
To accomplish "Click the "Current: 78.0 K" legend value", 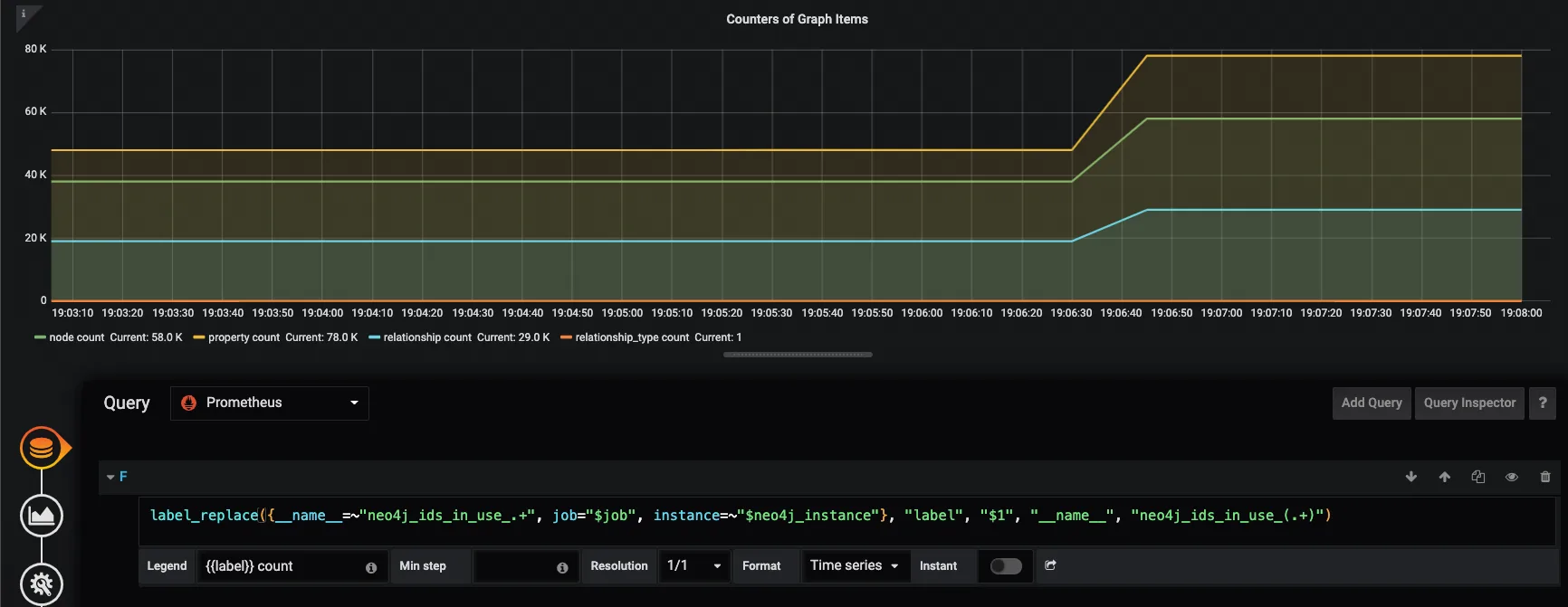I will (321, 337).
